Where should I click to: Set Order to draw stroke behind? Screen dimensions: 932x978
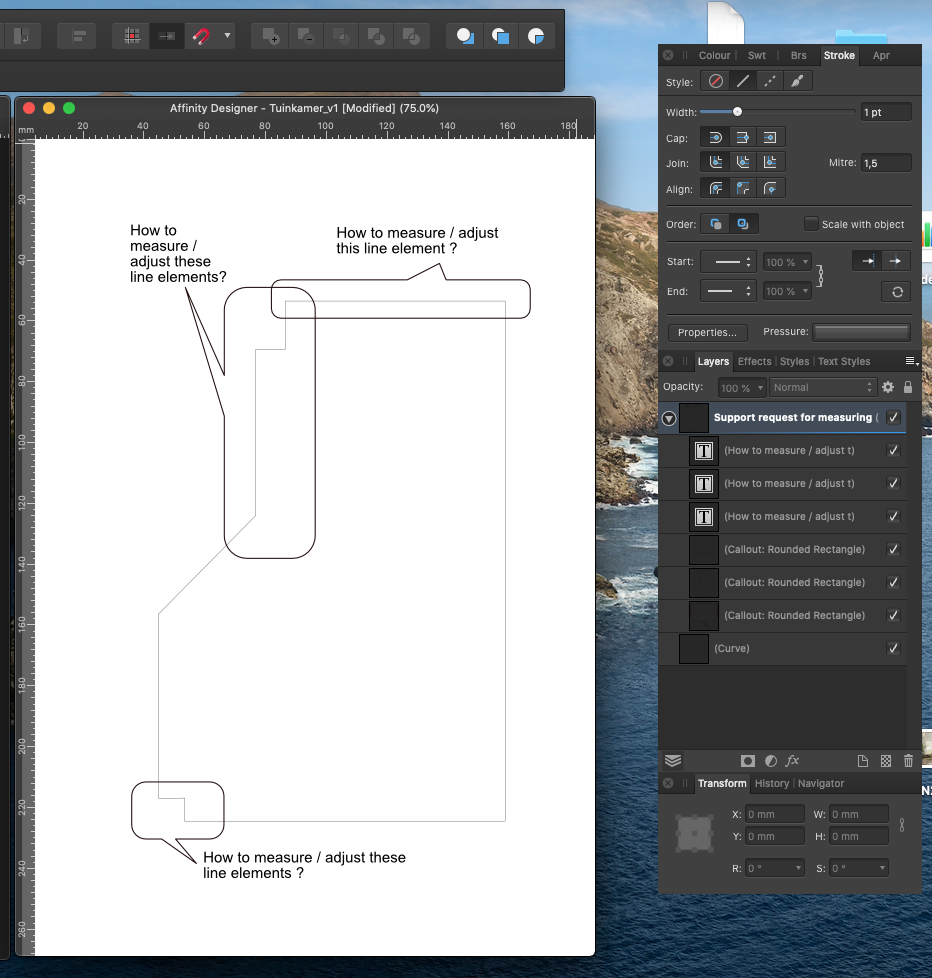[716, 224]
